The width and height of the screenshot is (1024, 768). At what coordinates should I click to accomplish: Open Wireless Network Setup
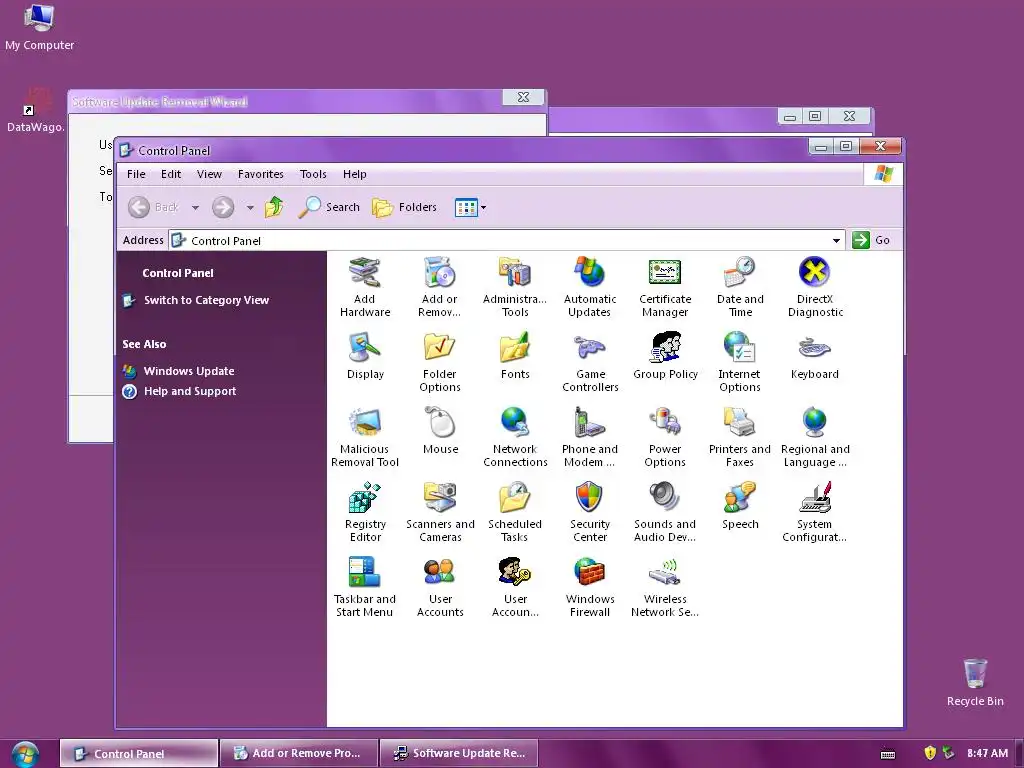point(665,588)
